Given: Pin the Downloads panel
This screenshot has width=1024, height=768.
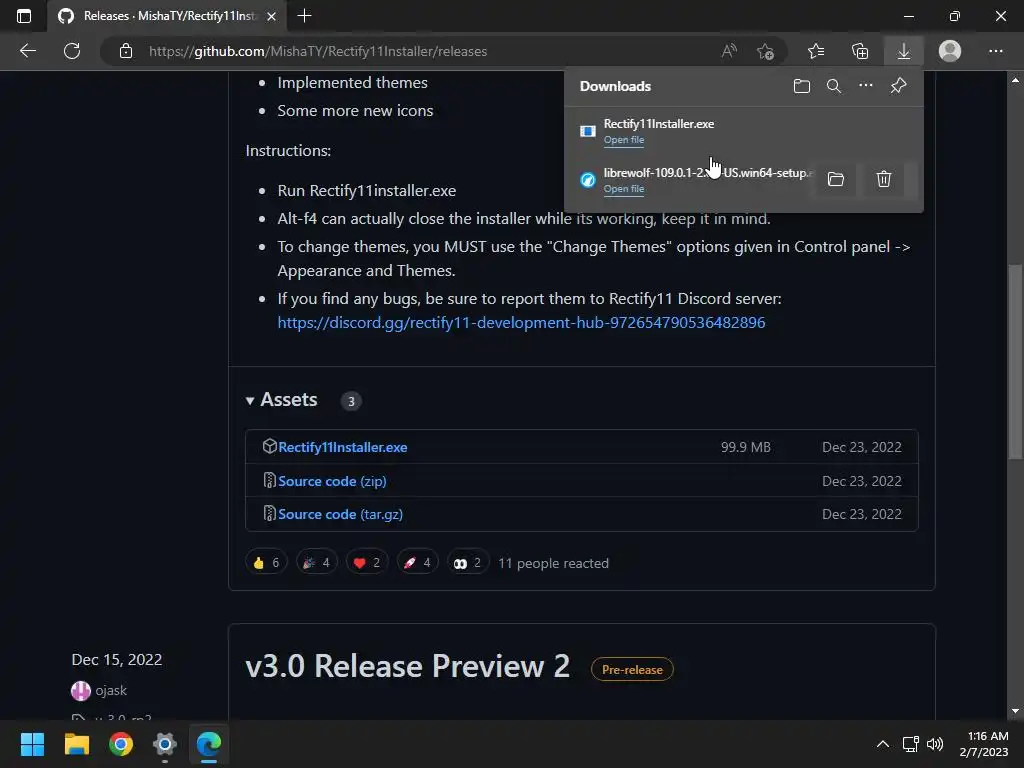Looking at the screenshot, I should point(899,86).
